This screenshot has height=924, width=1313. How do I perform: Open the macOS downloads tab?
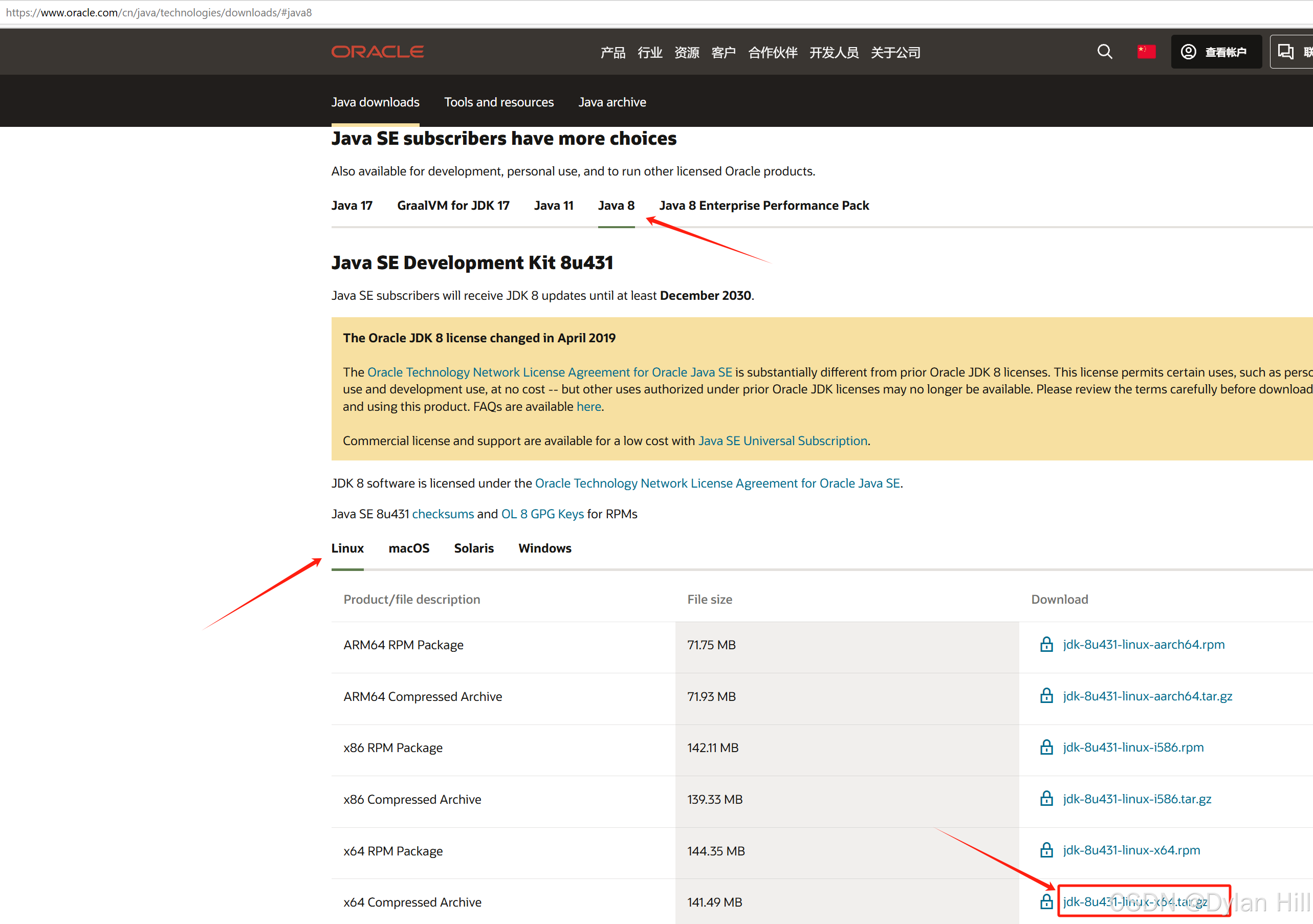pos(408,548)
